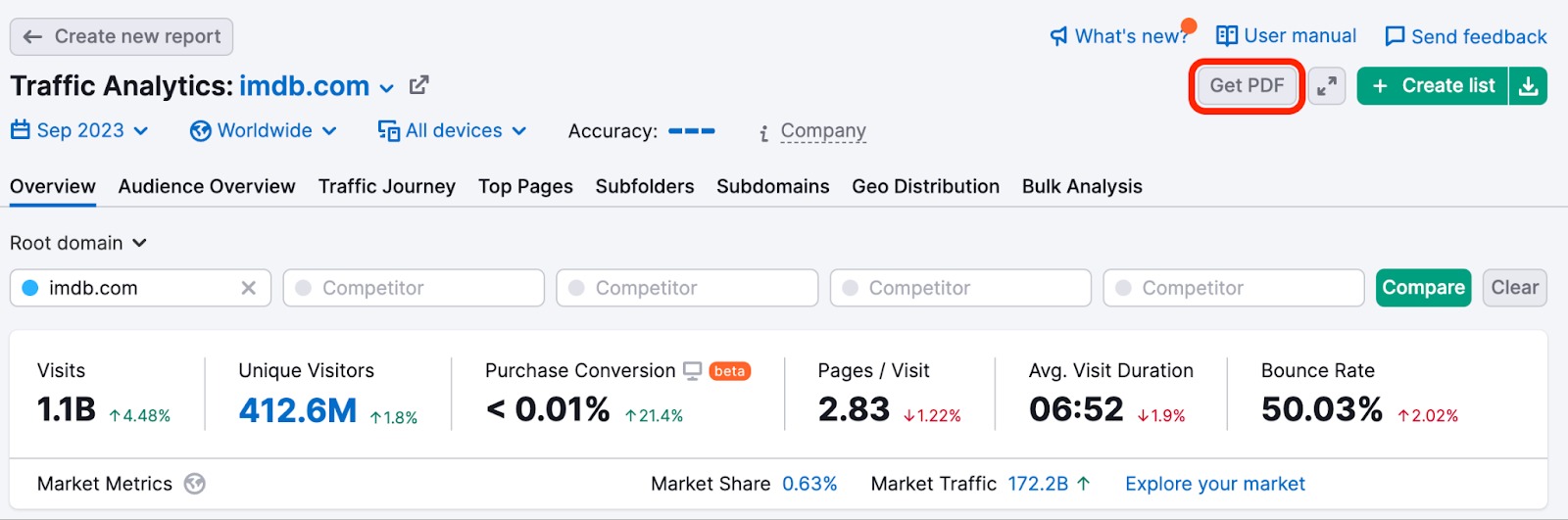Click the info icon beside Company
This screenshot has height=520, width=1568.
click(x=763, y=133)
